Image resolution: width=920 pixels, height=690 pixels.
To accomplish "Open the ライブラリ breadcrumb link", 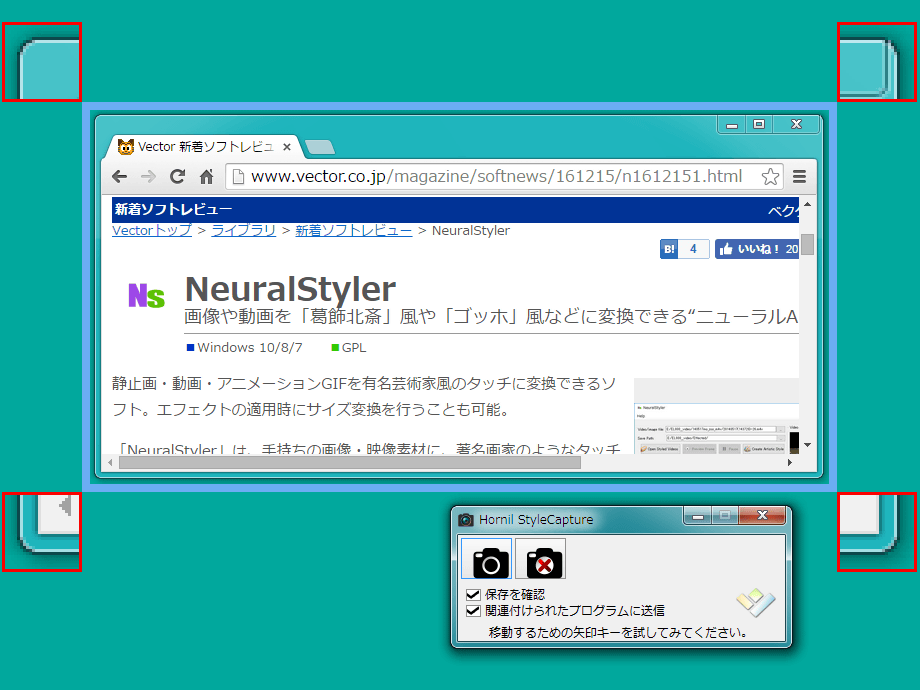I will click(x=243, y=231).
